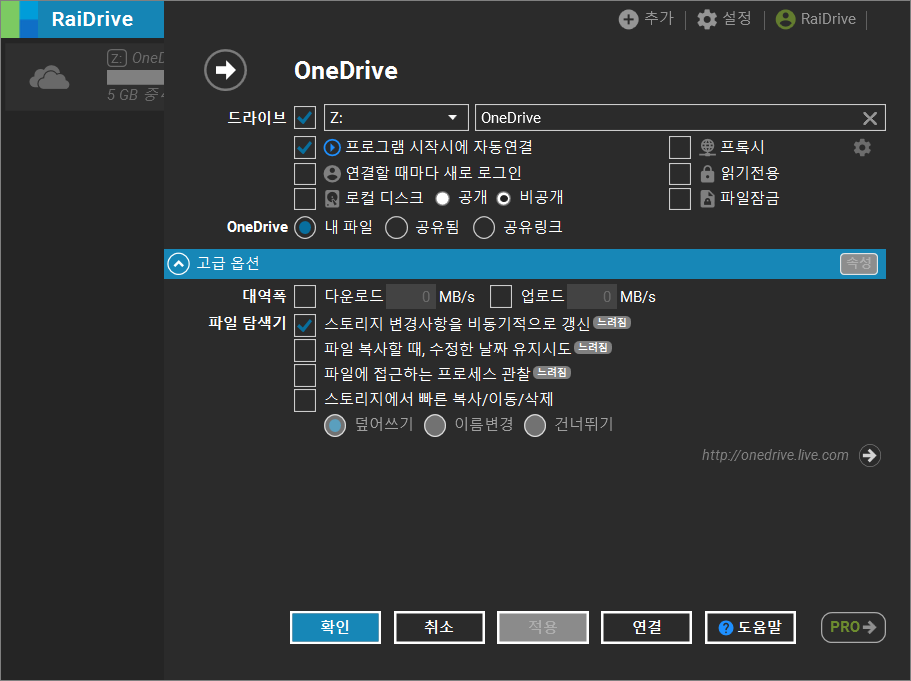Enable the 프록시 checkbox
This screenshot has height=681, width=911.
[680, 148]
